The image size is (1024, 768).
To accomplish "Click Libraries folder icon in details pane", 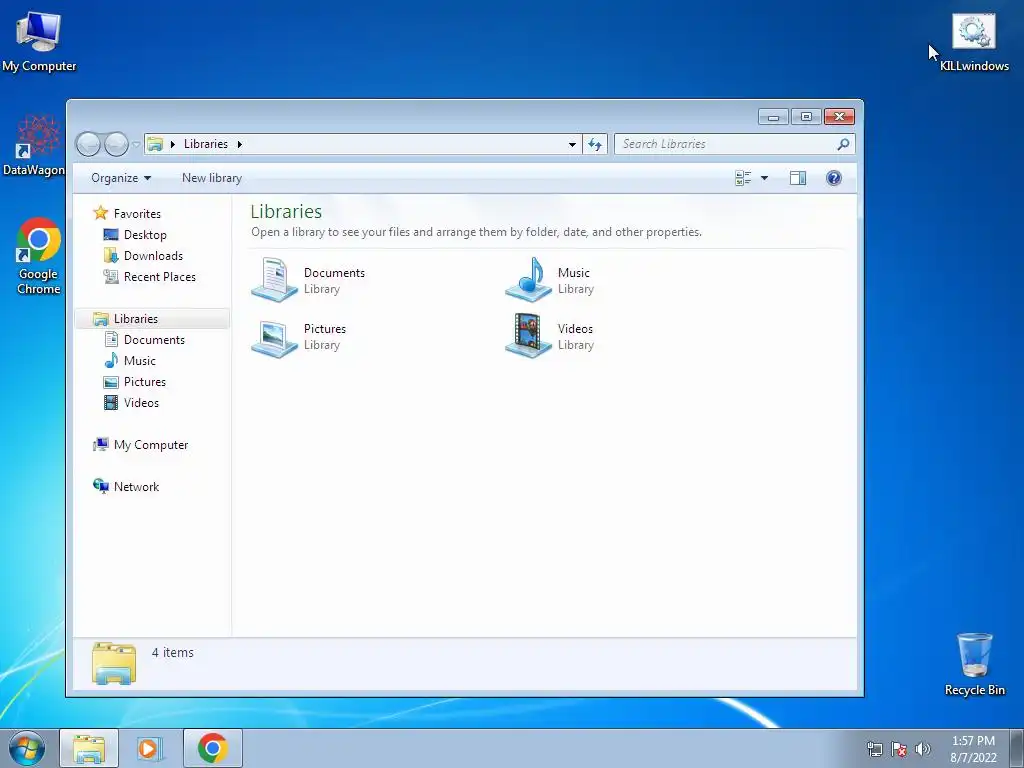I will pyautogui.click(x=114, y=663).
